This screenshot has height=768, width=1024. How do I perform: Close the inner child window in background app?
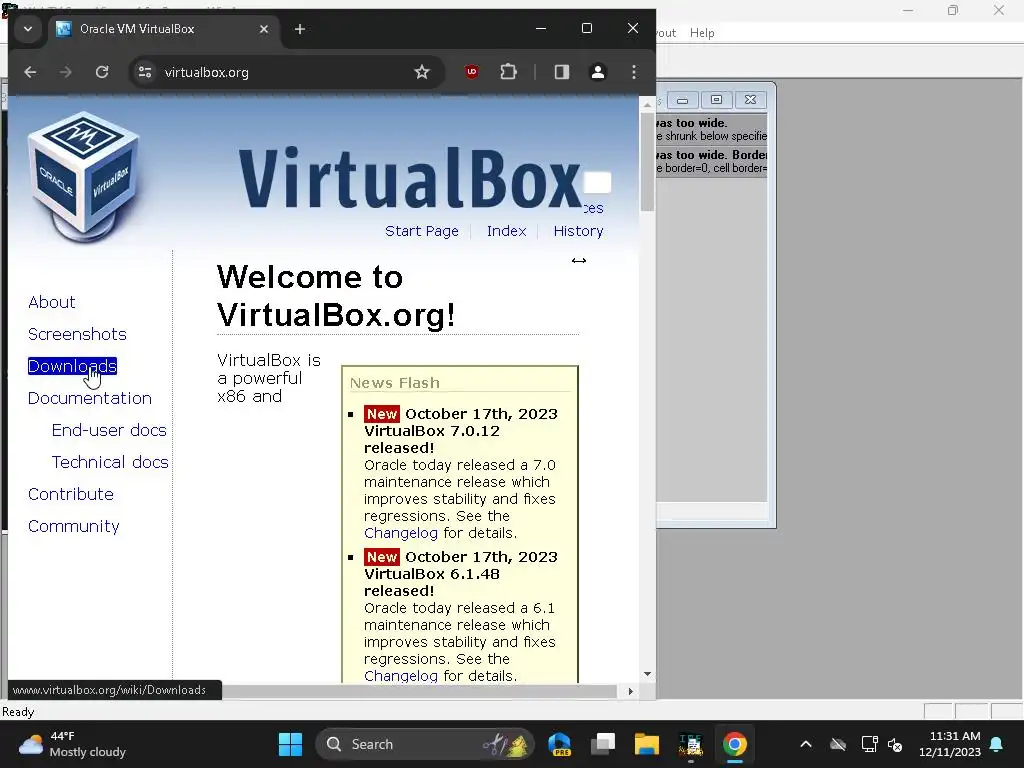pyautogui.click(x=750, y=100)
